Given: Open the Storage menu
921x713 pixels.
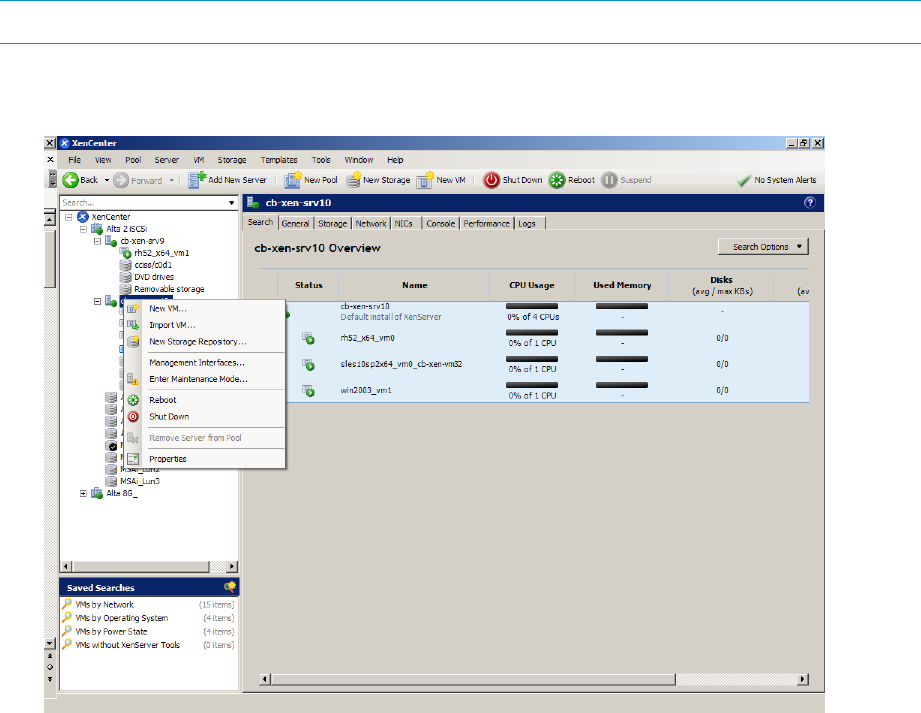Looking at the screenshot, I should 232,160.
